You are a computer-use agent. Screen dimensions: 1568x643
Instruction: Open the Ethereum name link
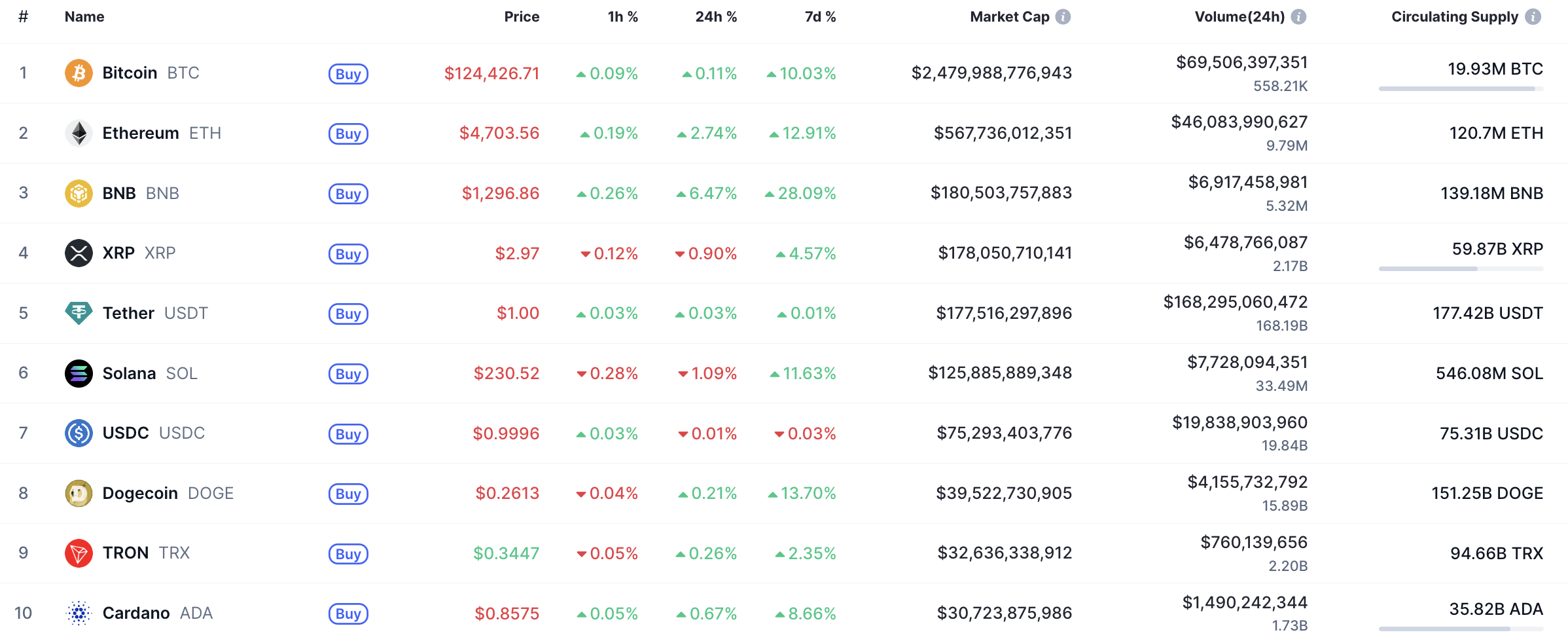[x=141, y=133]
